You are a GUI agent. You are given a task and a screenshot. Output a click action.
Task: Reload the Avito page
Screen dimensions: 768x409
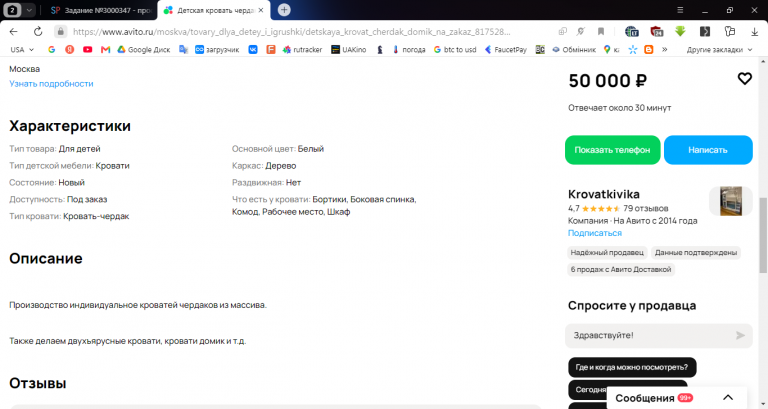click(x=38, y=31)
